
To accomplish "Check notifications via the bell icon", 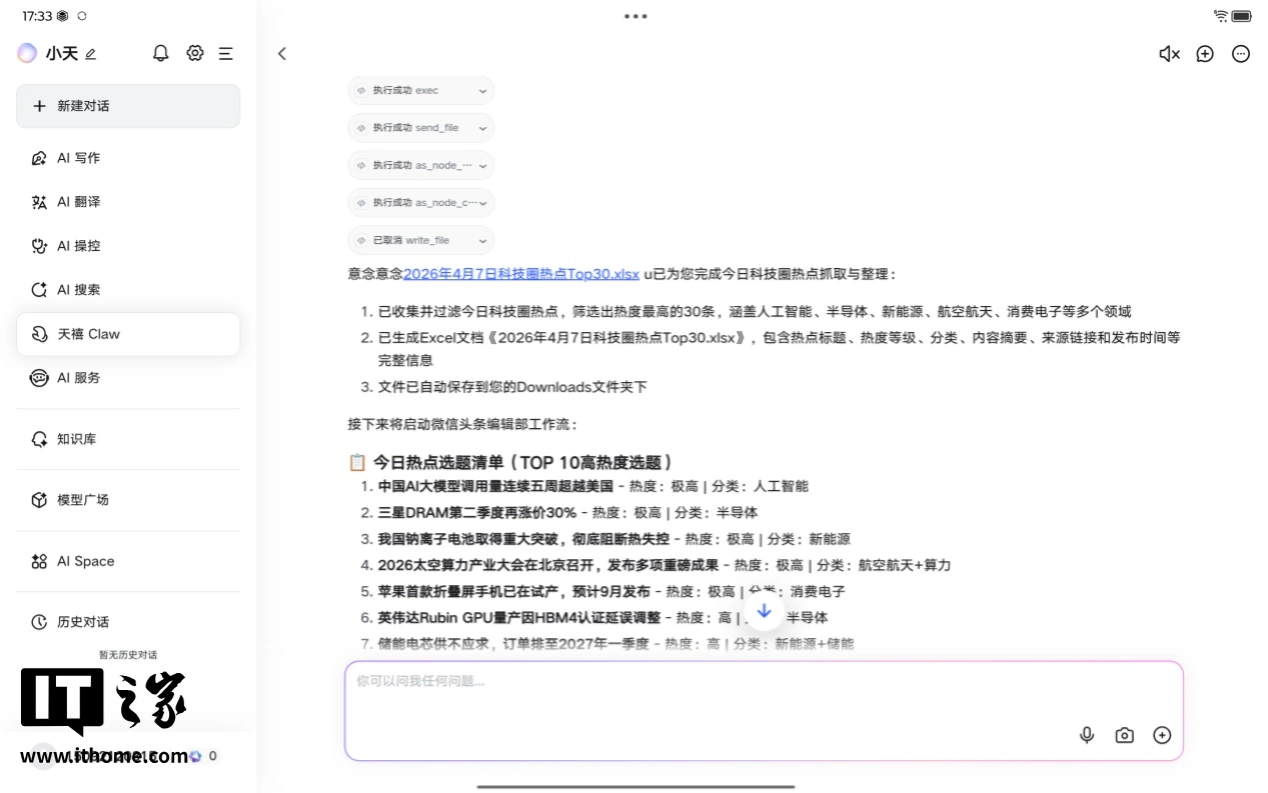I will (x=160, y=53).
